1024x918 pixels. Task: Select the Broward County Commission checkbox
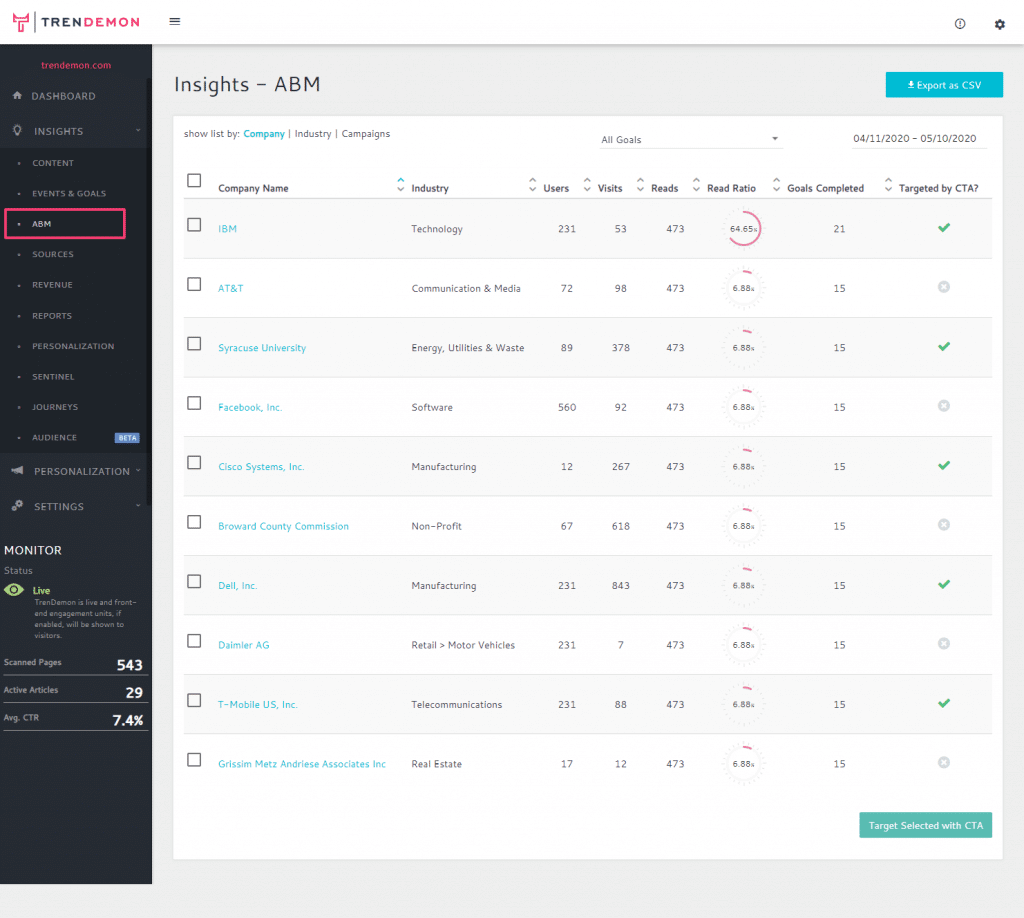[194, 522]
